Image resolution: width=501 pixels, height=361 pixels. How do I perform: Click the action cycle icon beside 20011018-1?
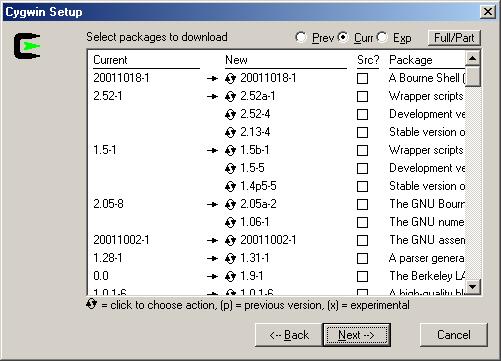click(230, 79)
